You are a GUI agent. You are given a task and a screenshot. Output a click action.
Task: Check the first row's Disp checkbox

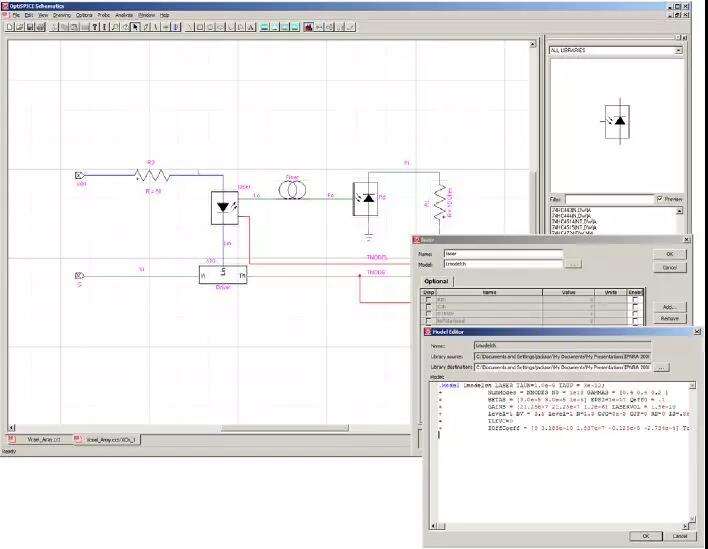point(429,300)
